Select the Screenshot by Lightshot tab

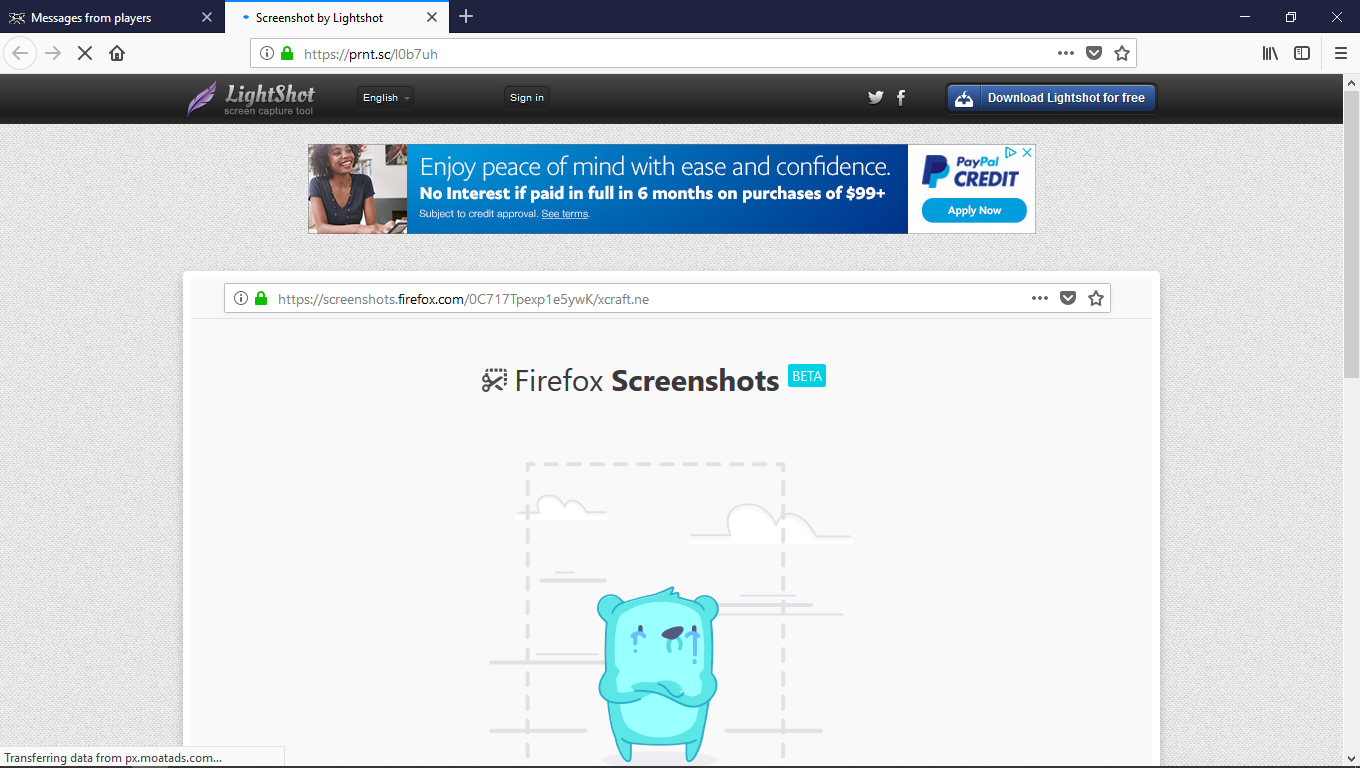[337, 18]
